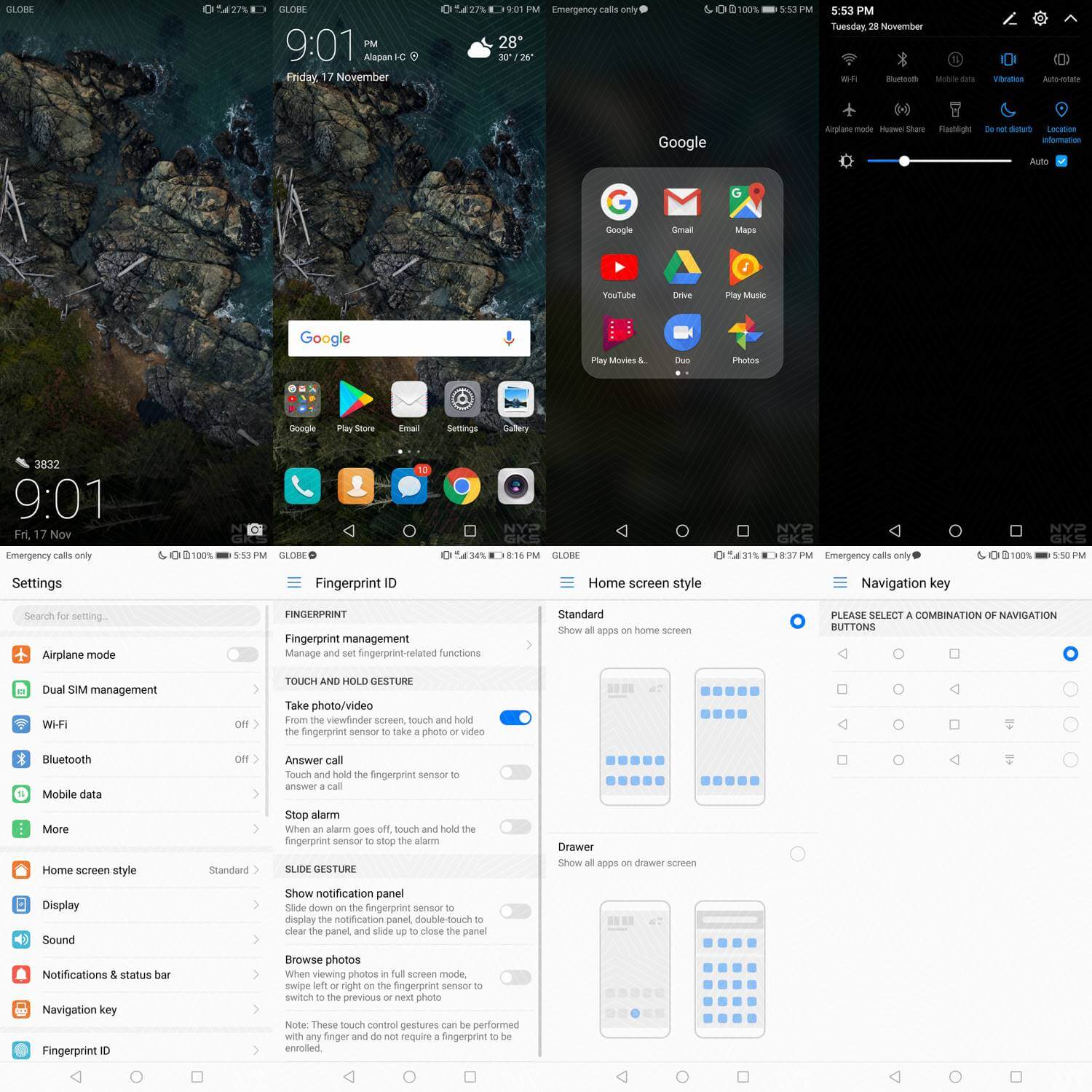Open Drive in the Google folder
The image size is (1092, 1092).
coord(682,267)
